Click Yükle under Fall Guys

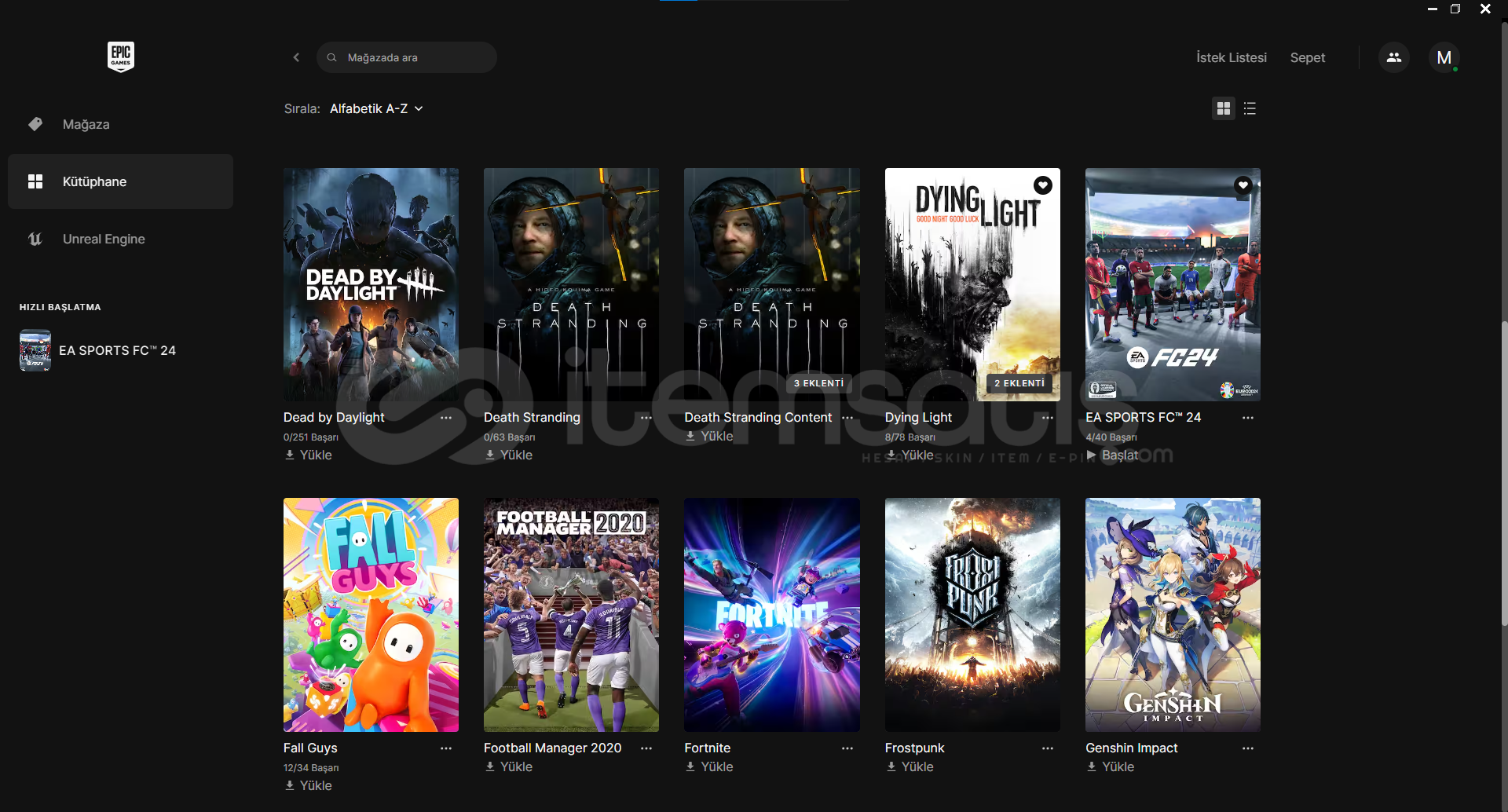pyautogui.click(x=308, y=785)
